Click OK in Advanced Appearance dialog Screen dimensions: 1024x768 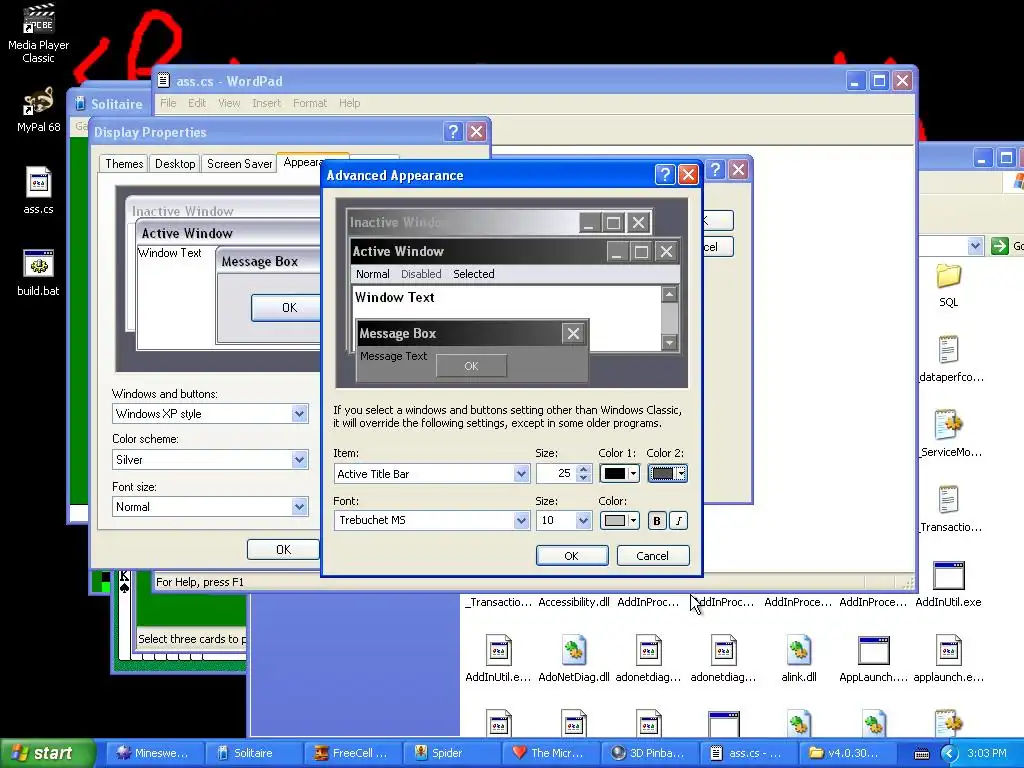pos(571,556)
